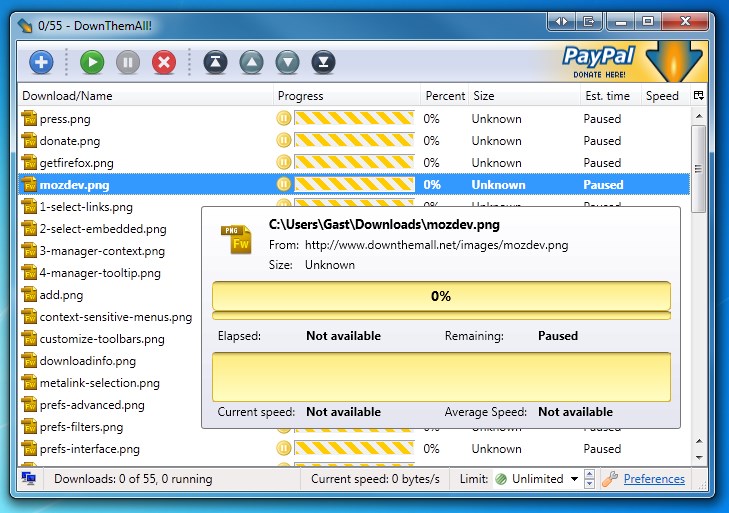
Task: Select 1-select-links.png in list
Action: click(86, 207)
